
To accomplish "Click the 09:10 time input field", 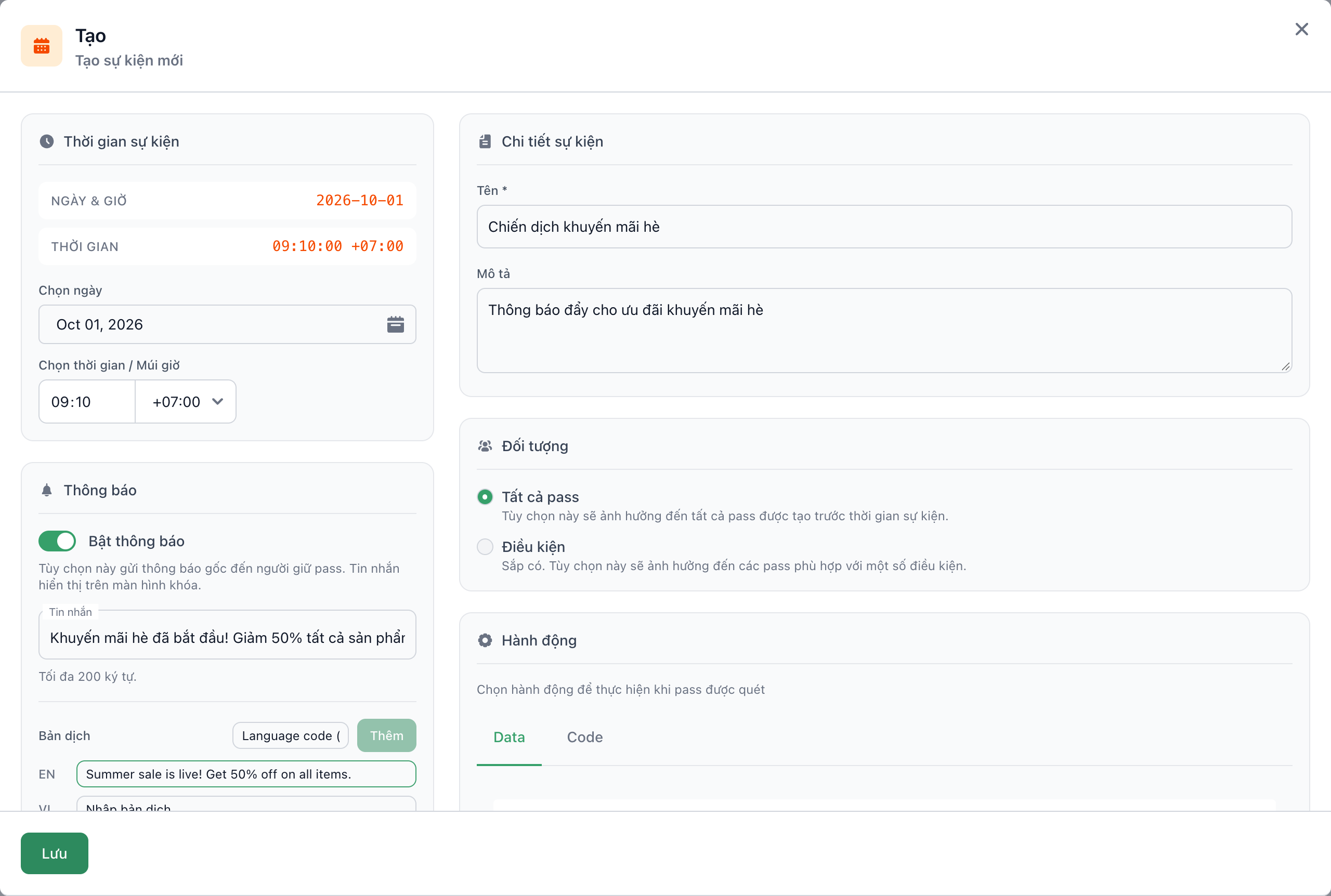I will [x=87, y=401].
